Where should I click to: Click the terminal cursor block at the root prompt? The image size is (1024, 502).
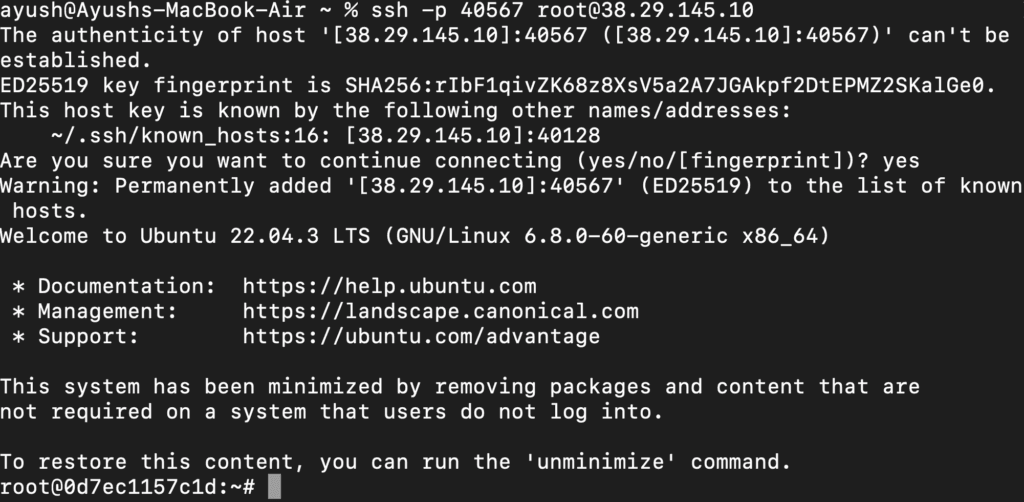[x=274, y=487]
